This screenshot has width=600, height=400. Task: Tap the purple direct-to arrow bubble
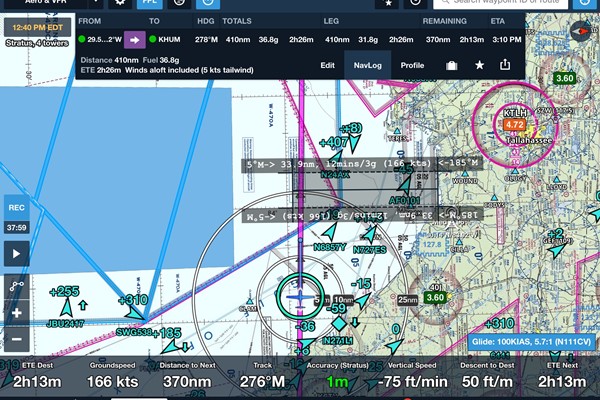(x=135, y=40)
